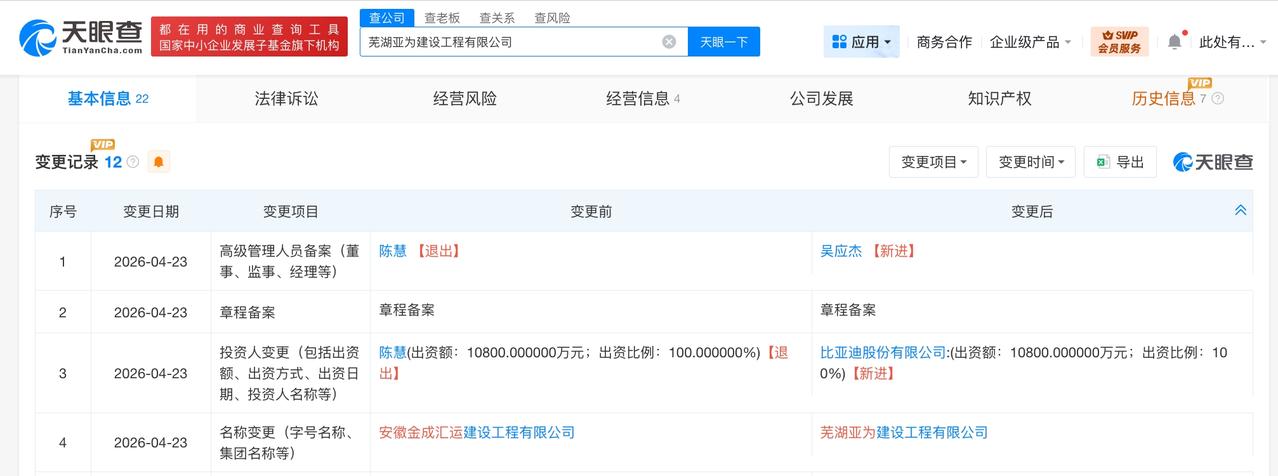1278x476 pixels.
Task: Open the 变更项目 filter dropdown
Action: pyautogui.click(x=934, y=162)
